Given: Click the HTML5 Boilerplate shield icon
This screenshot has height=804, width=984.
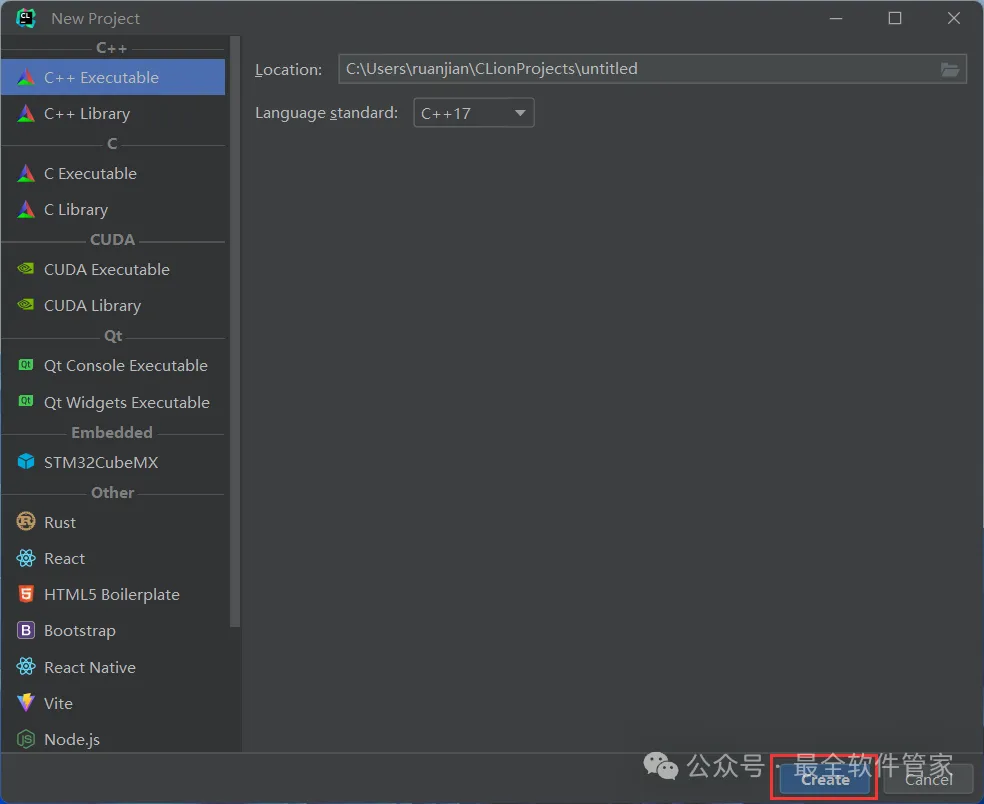Looking at the screenshot, I should point(26,594).
